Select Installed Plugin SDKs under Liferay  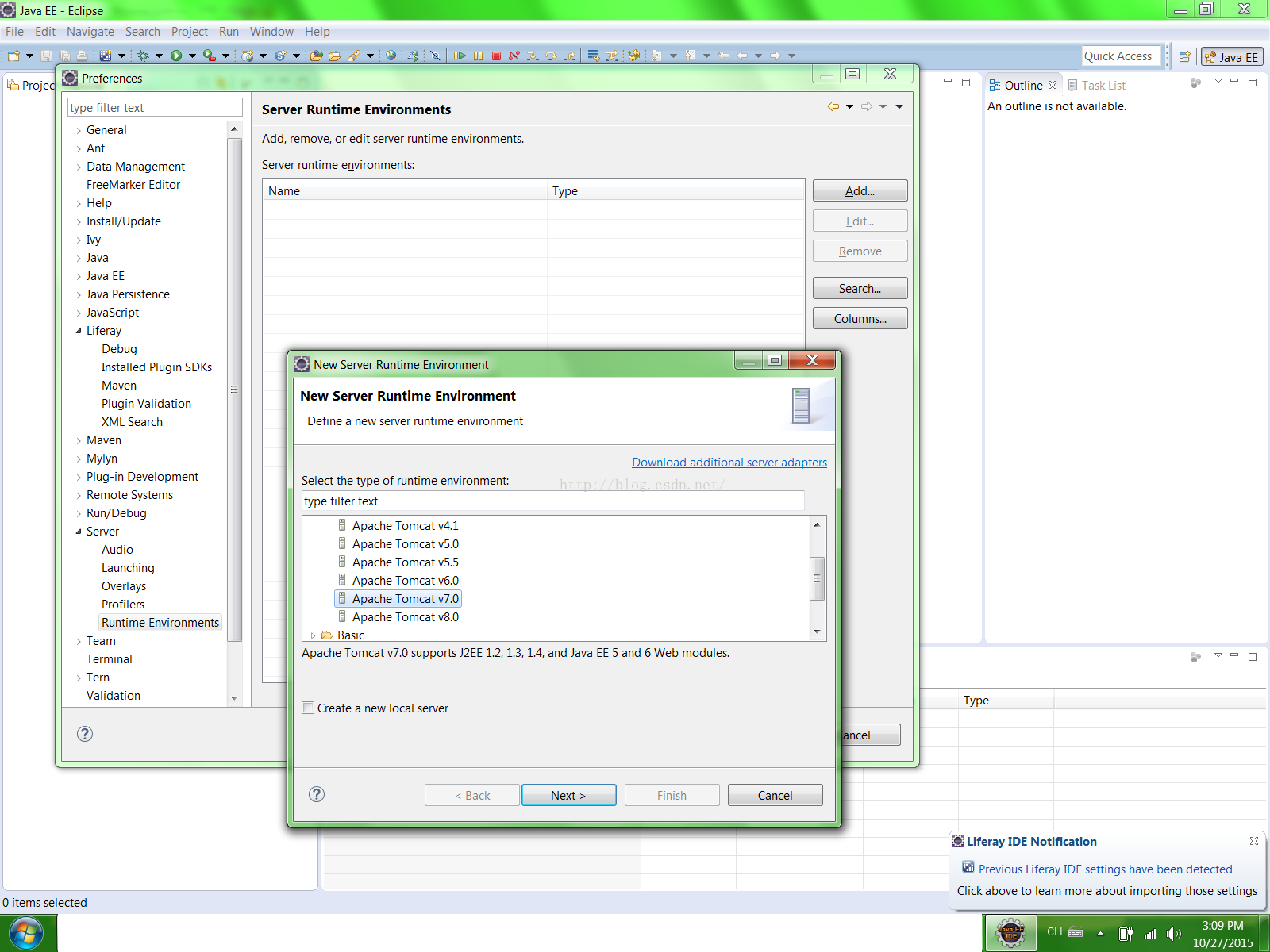click(x=156, y=367)
